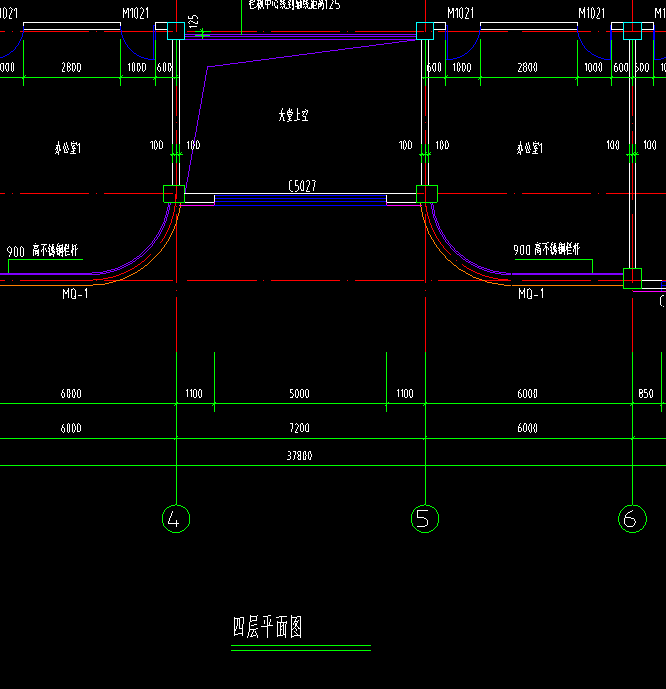Select the MQ-1 label between axes 5 and 6
The image size is (666, 689).
click(x=531, y=294)
